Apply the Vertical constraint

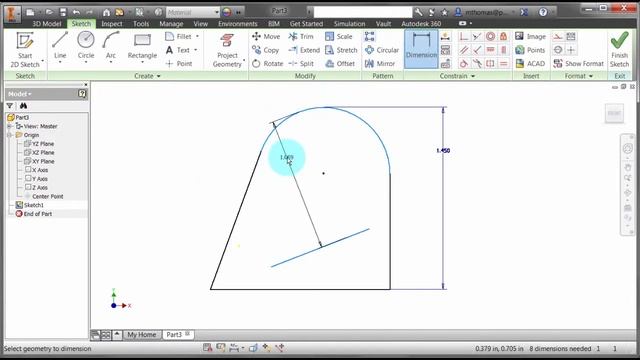504,50
